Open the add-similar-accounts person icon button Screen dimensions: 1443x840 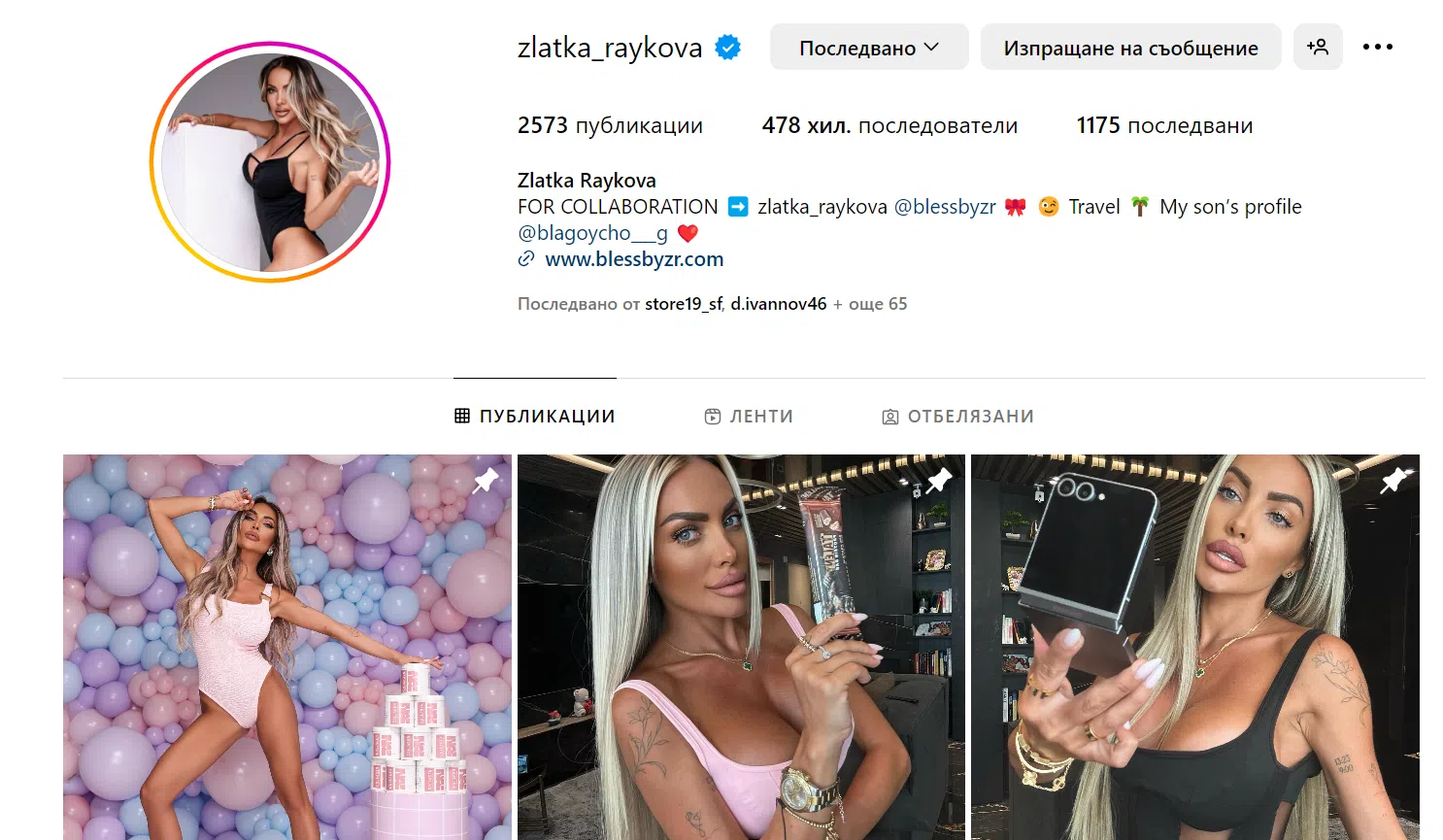point(1318,47)
